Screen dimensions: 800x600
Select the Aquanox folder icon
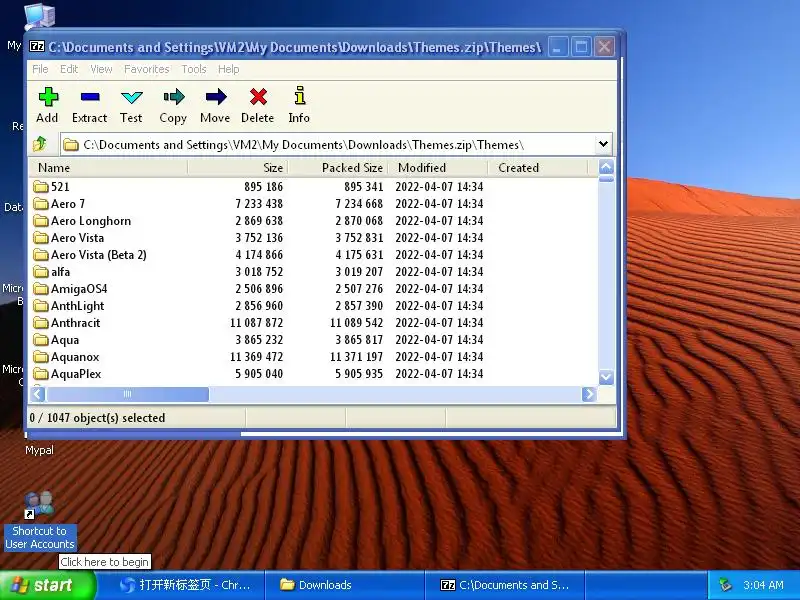[41, 357]
